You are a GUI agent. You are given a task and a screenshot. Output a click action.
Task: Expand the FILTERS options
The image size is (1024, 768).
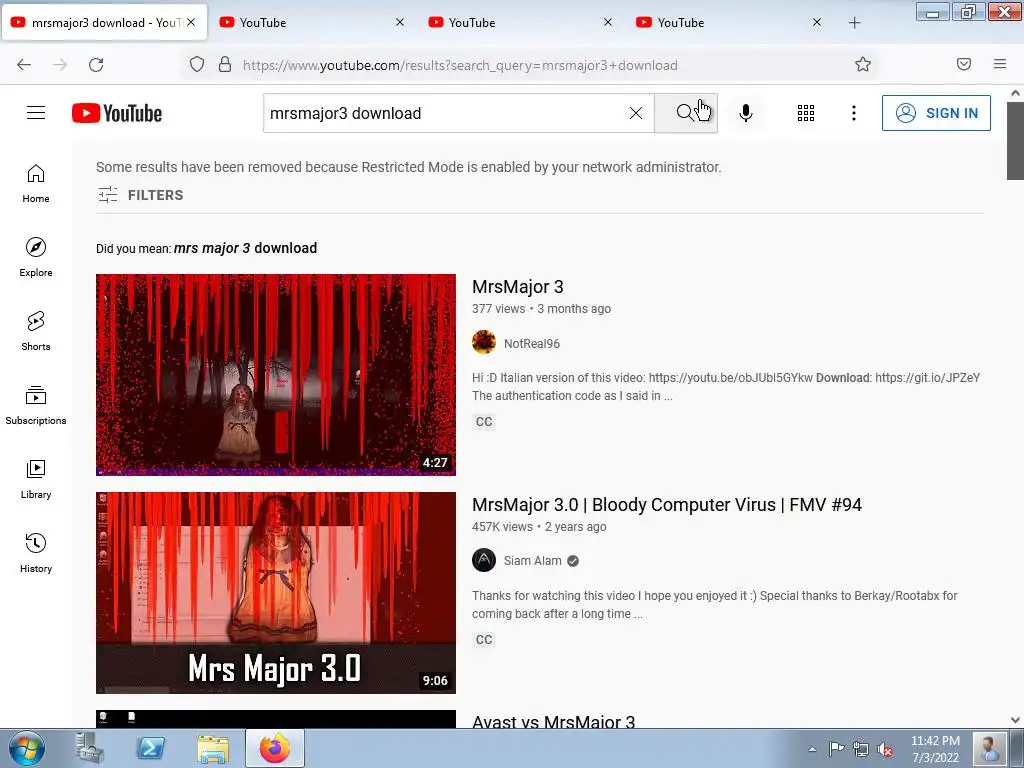140,195
